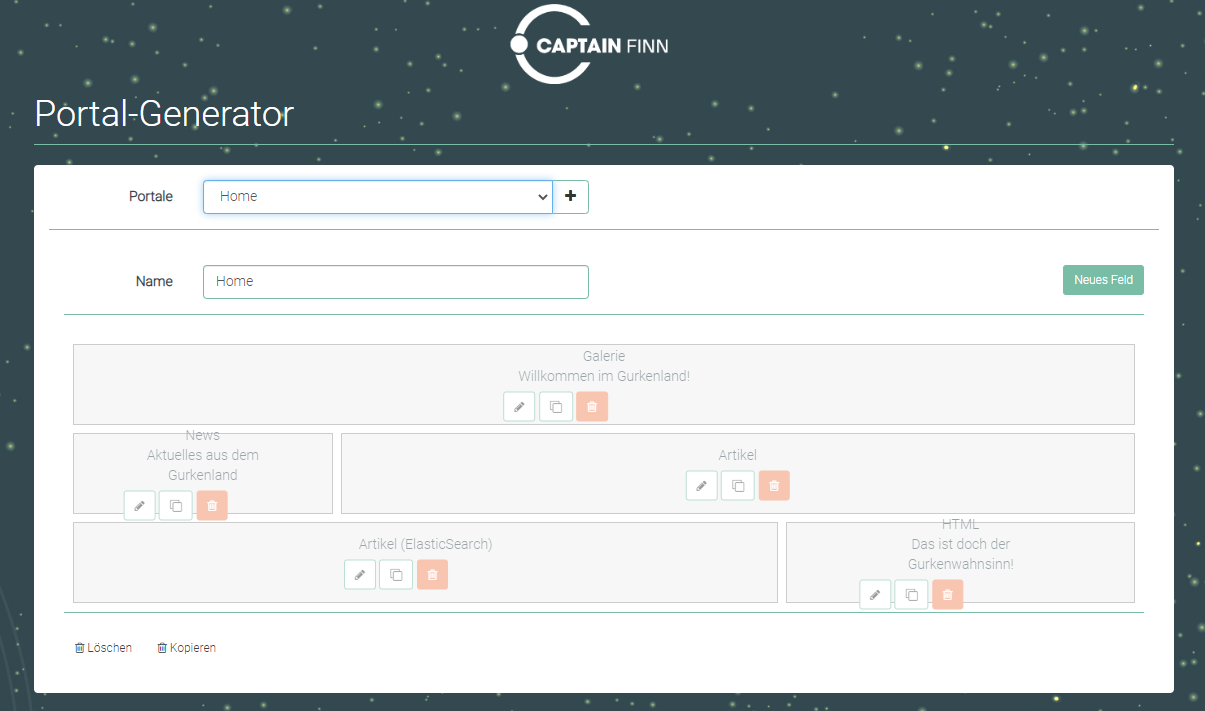The height and width of the screenshot is (711, 1205).
Task: Duplicate the News field
Action: point(176,506)
